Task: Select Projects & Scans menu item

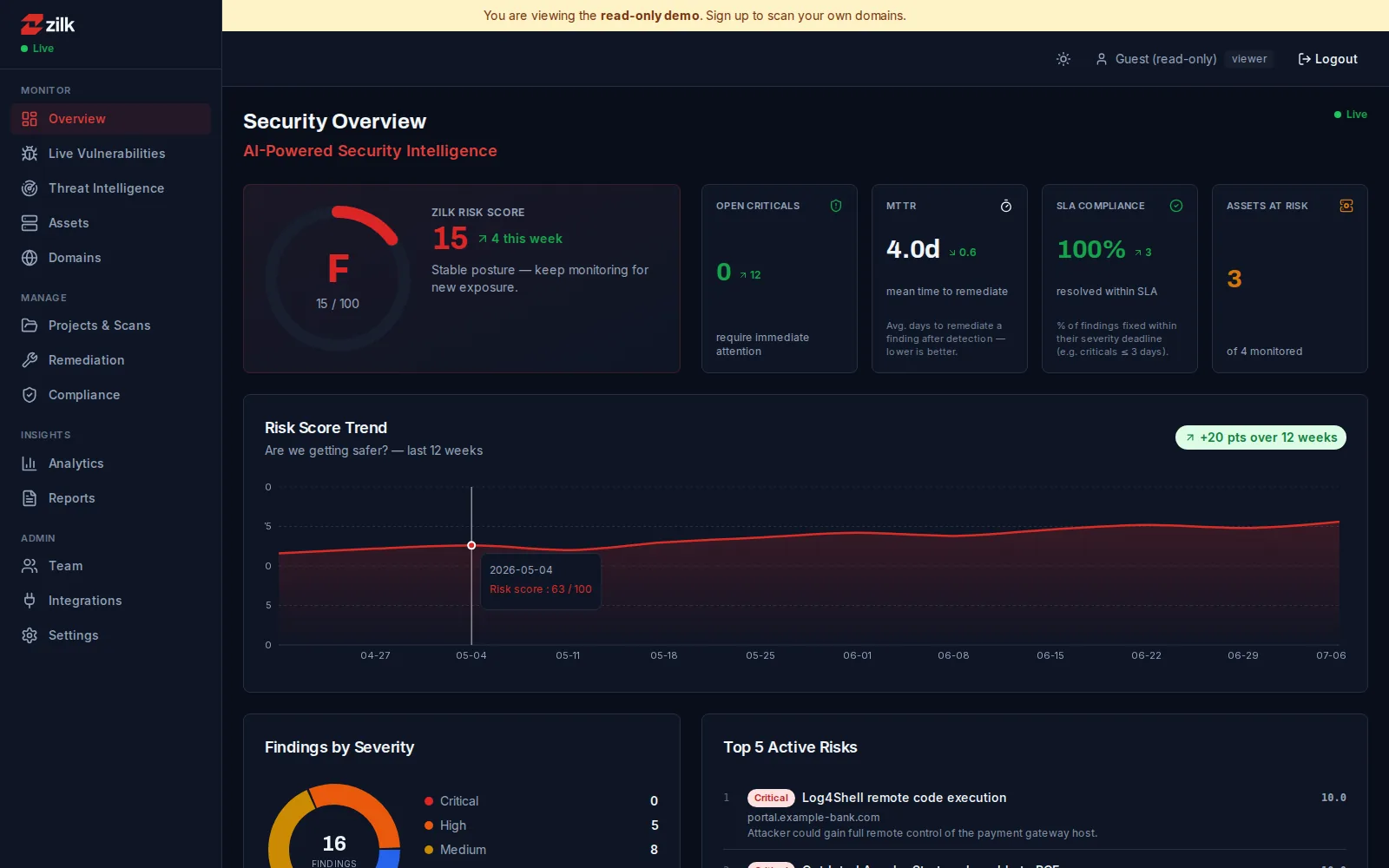Action: 111,325
